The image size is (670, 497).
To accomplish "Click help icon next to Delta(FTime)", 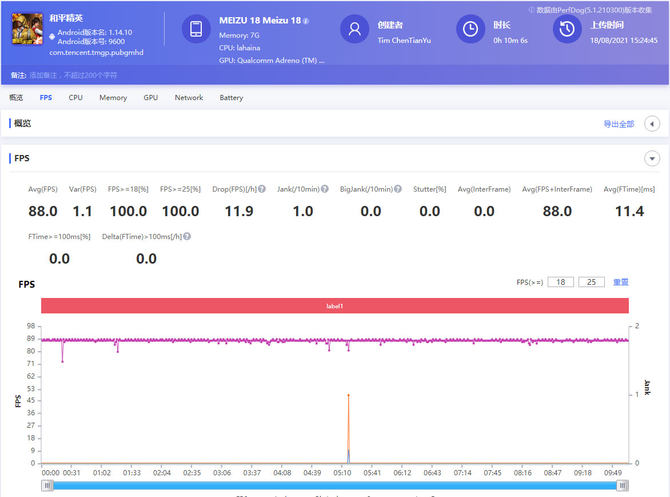I will click(187, 236).
